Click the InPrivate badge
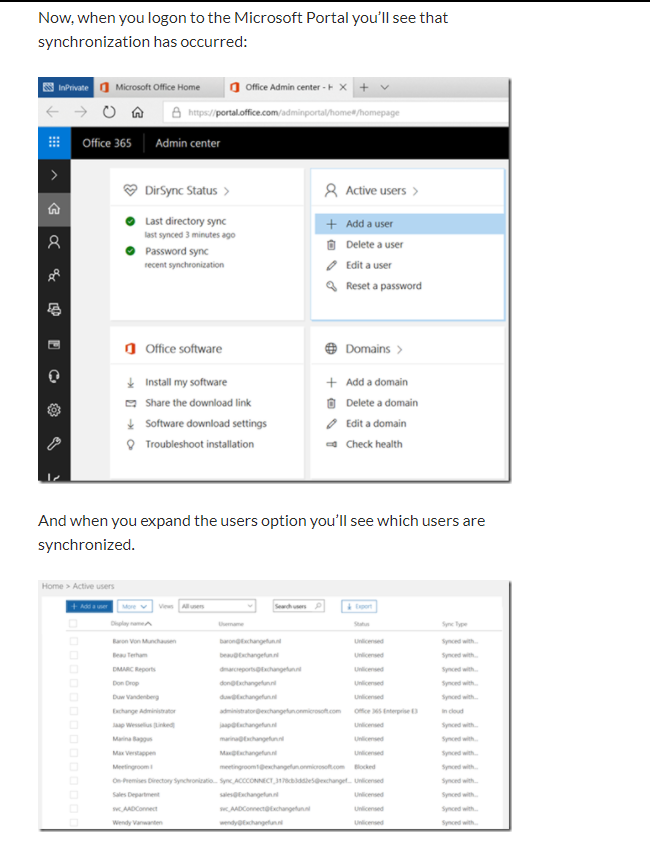Screen dimensions: 650x854 [x=66, y=87]
